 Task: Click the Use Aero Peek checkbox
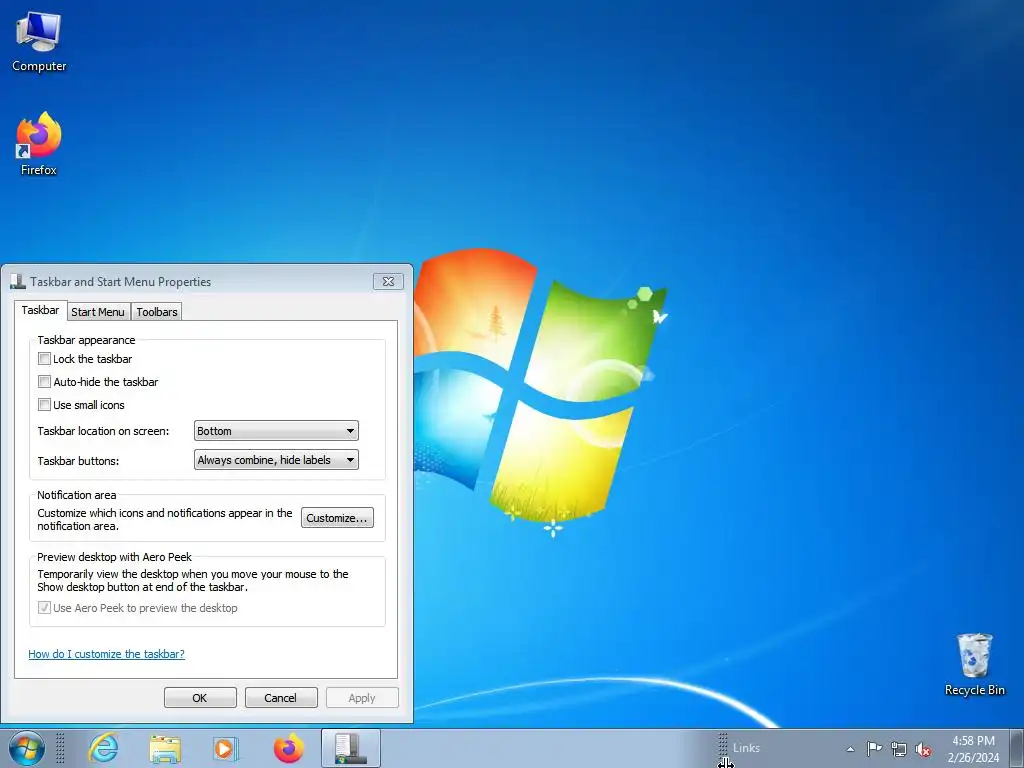click(x=44, y=607)
